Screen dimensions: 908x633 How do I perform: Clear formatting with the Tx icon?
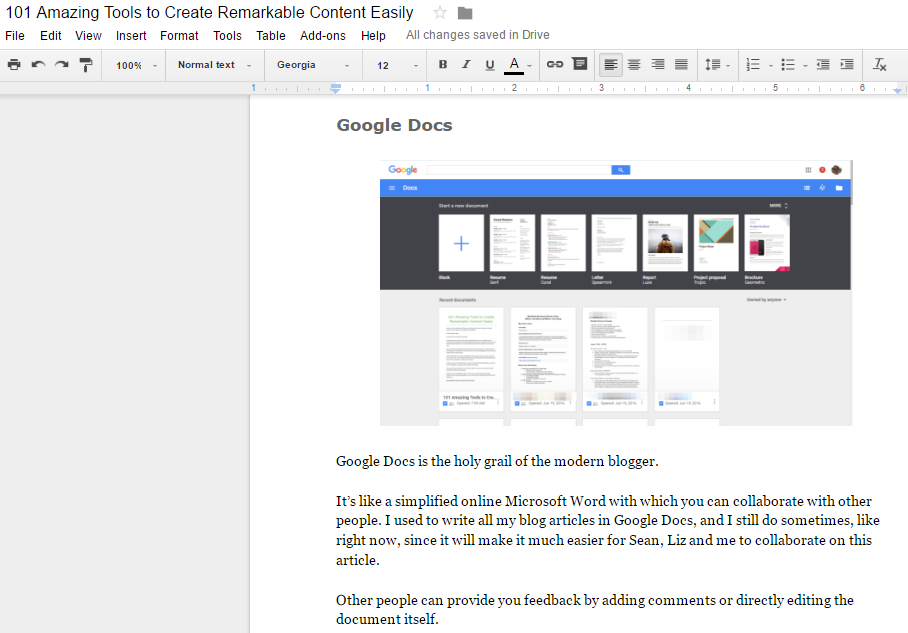(880, 65)
